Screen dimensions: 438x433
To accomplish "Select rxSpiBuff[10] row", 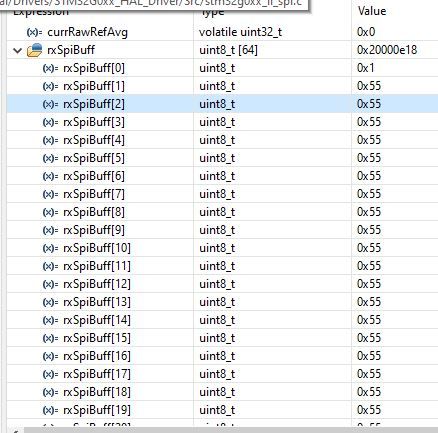I will pyautogui.click(x=222, y=248).
